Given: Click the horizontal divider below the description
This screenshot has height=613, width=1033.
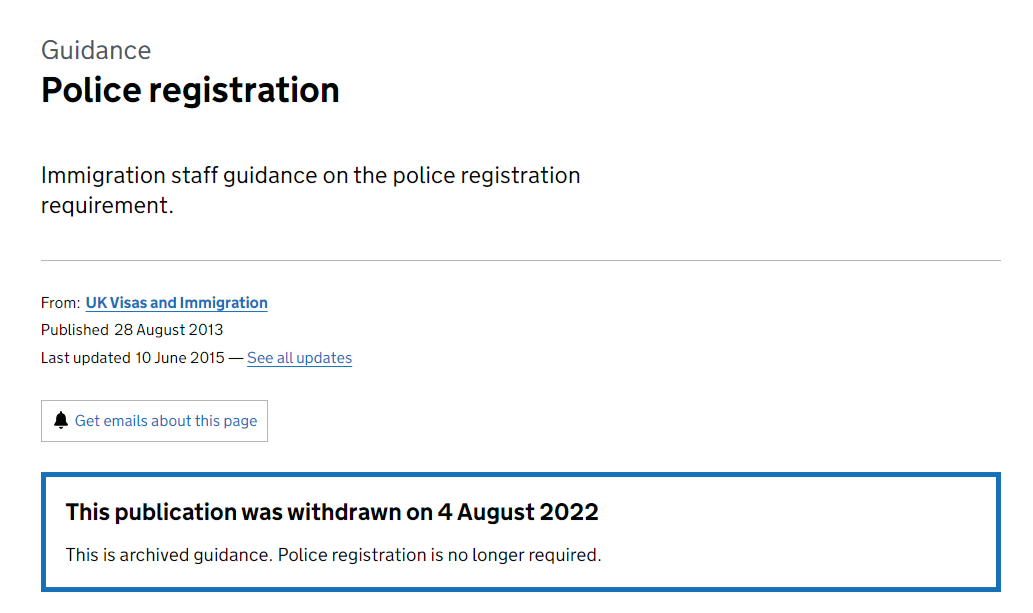Looking at the screenshot, I should click(520, 260).
